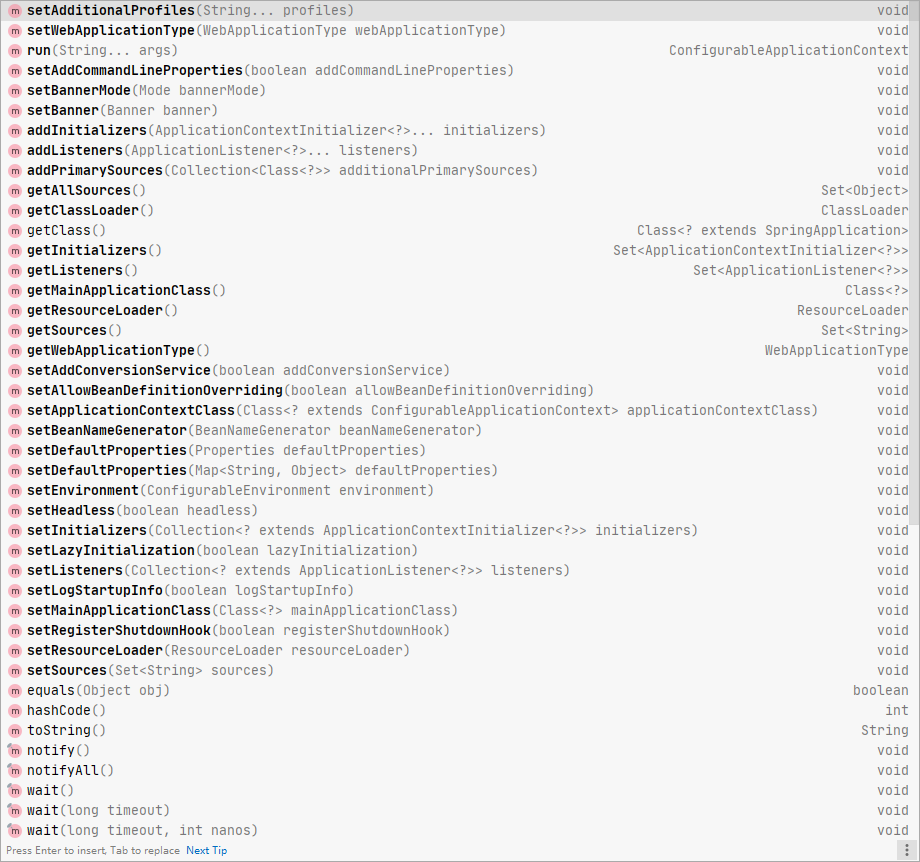Image resolution: width=920 pixels, height=862 pixels.
Task: Click the method icon beside setAdditionalProfiles
Action: tap(14, 10)
